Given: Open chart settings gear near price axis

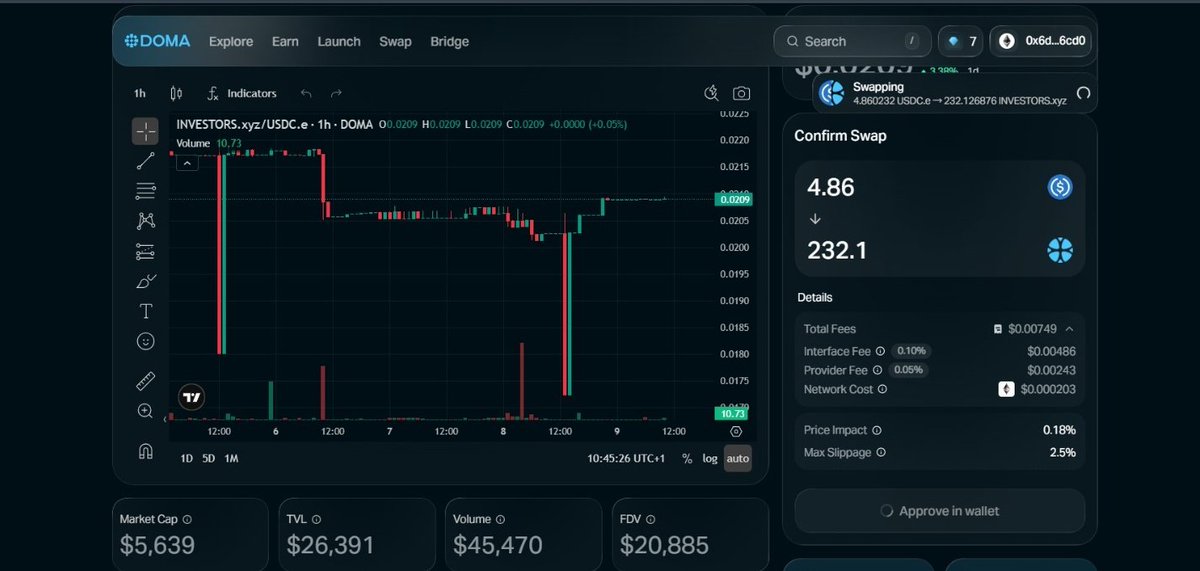Looking at the screenshot, I should [x=736, y=431].
